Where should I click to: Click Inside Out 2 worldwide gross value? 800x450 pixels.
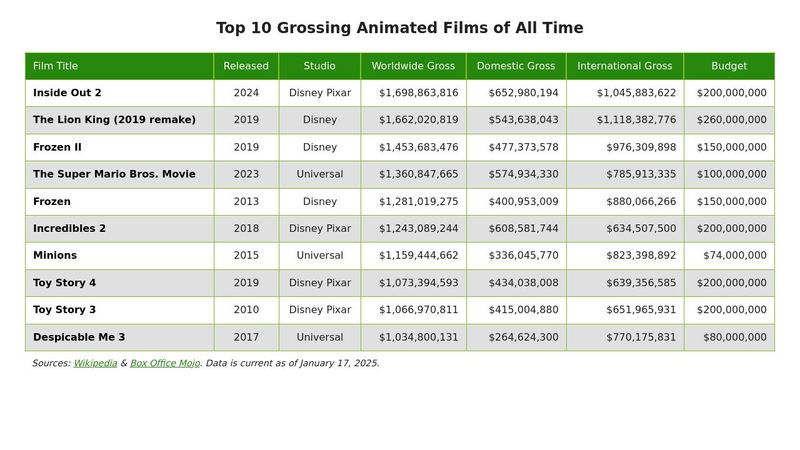418,93
